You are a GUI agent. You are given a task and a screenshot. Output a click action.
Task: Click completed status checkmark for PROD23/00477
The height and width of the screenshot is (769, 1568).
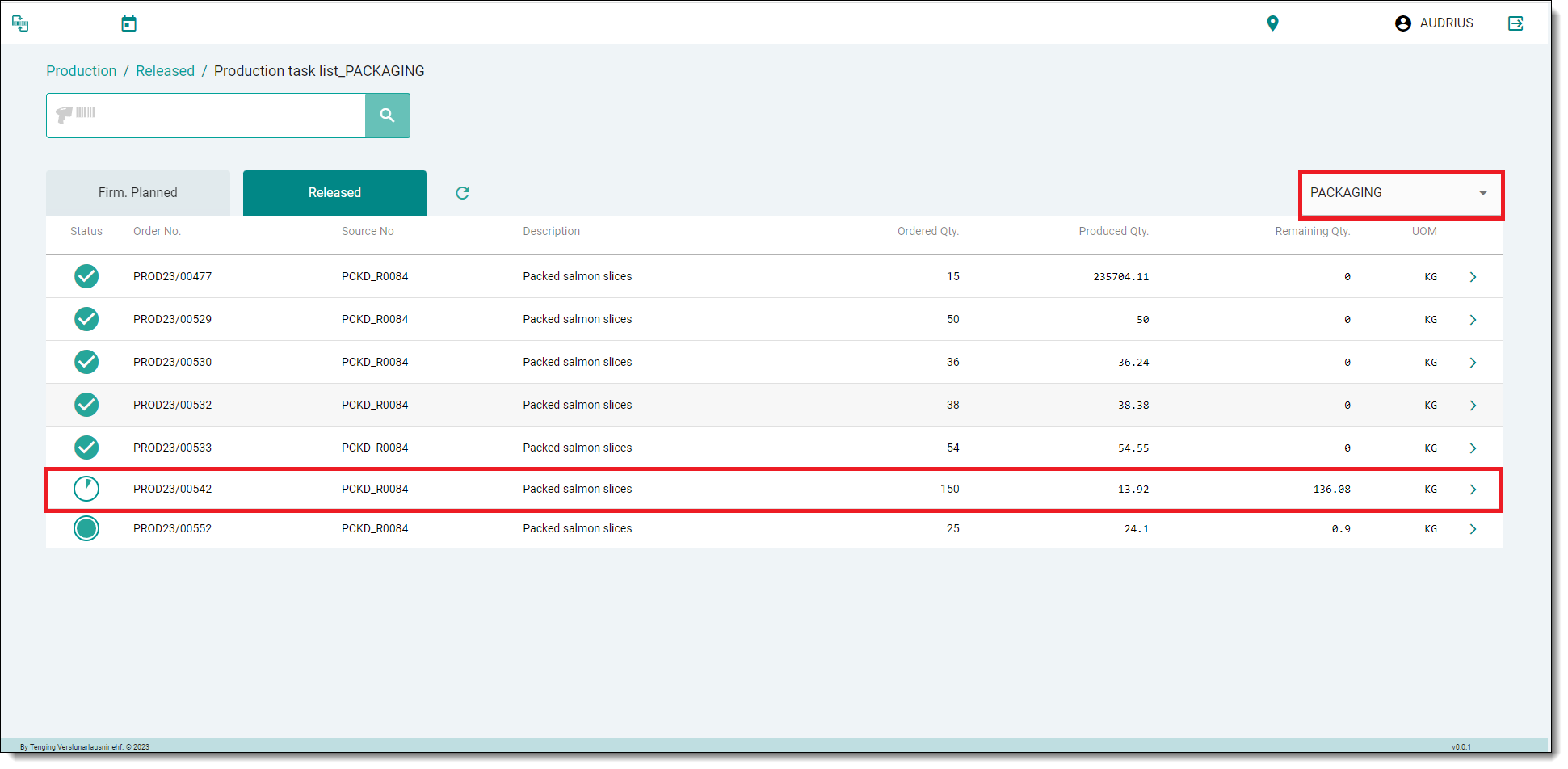[86, 276]
